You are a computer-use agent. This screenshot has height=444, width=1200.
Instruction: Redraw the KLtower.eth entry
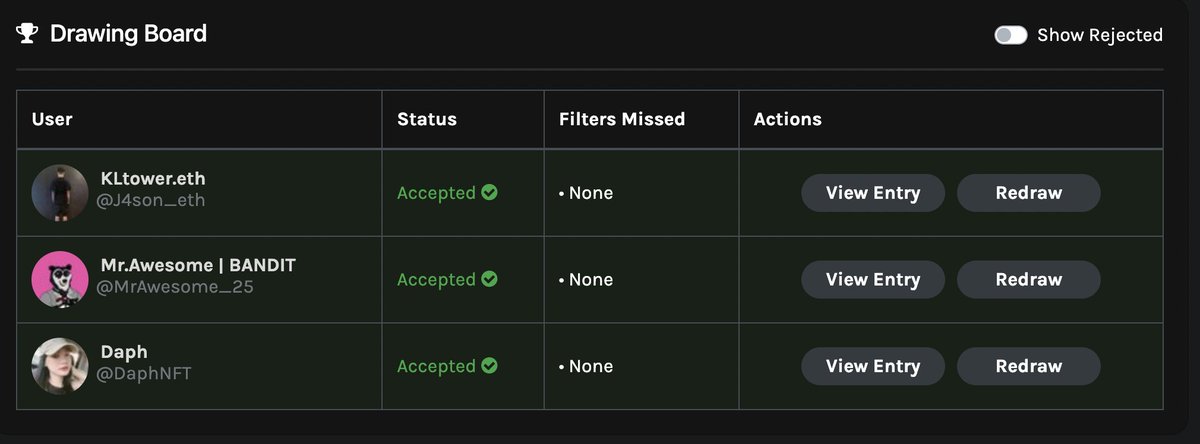point(1028,193)
